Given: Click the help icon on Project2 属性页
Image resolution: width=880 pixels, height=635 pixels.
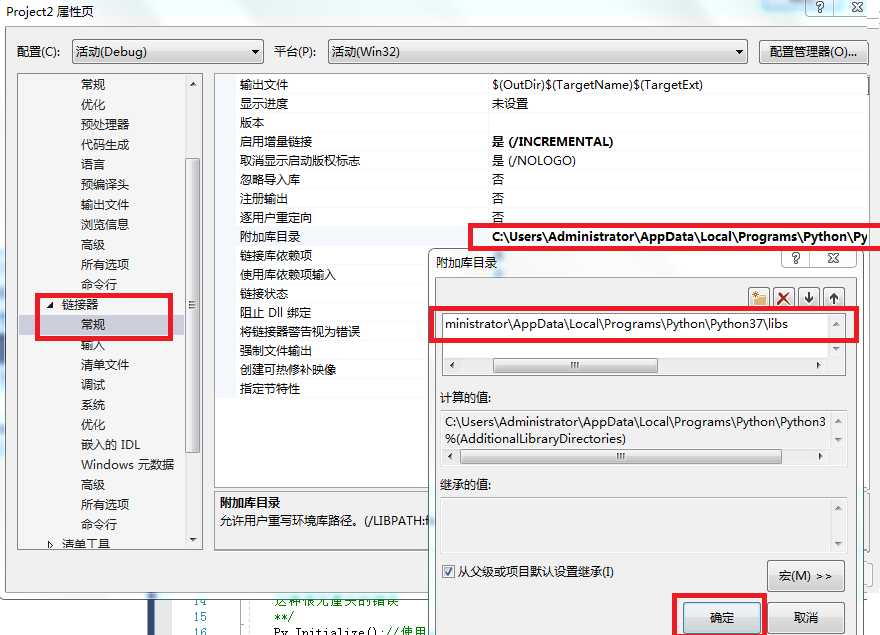Looking at the screenshot, I should (819, 8).
